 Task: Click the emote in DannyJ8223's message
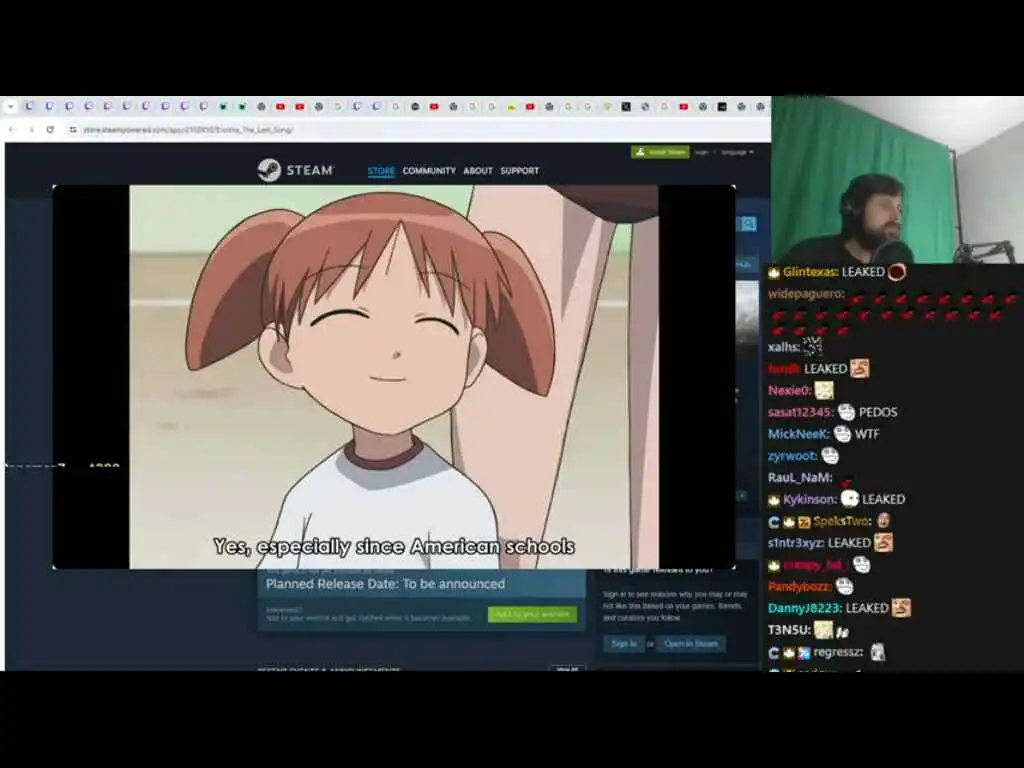point(901,607)
